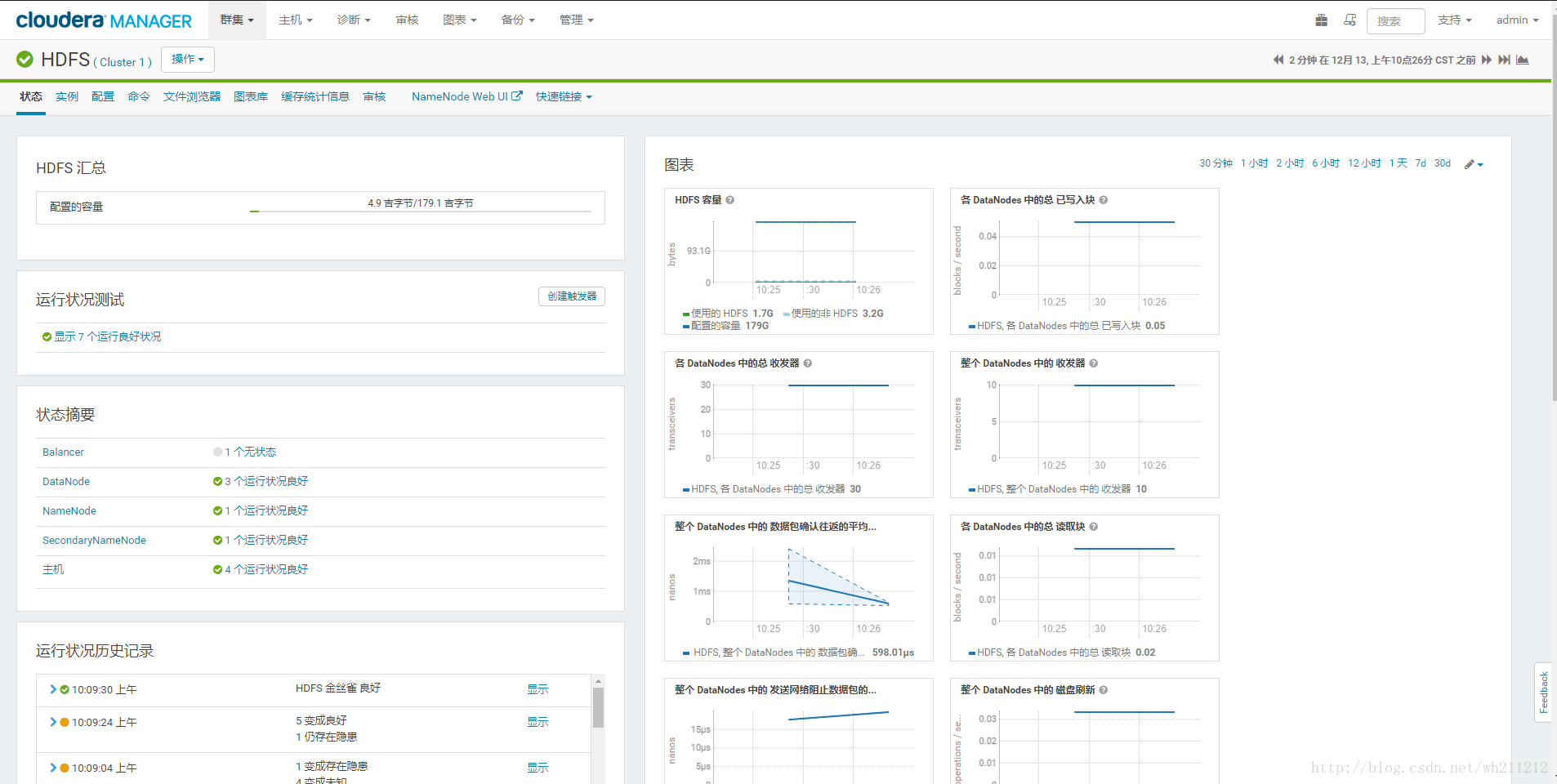Viewport: 1557px width, 784px height.
Task: Expand the 10:09:04 上午 history entry
Action: click(x=53, y=768)
